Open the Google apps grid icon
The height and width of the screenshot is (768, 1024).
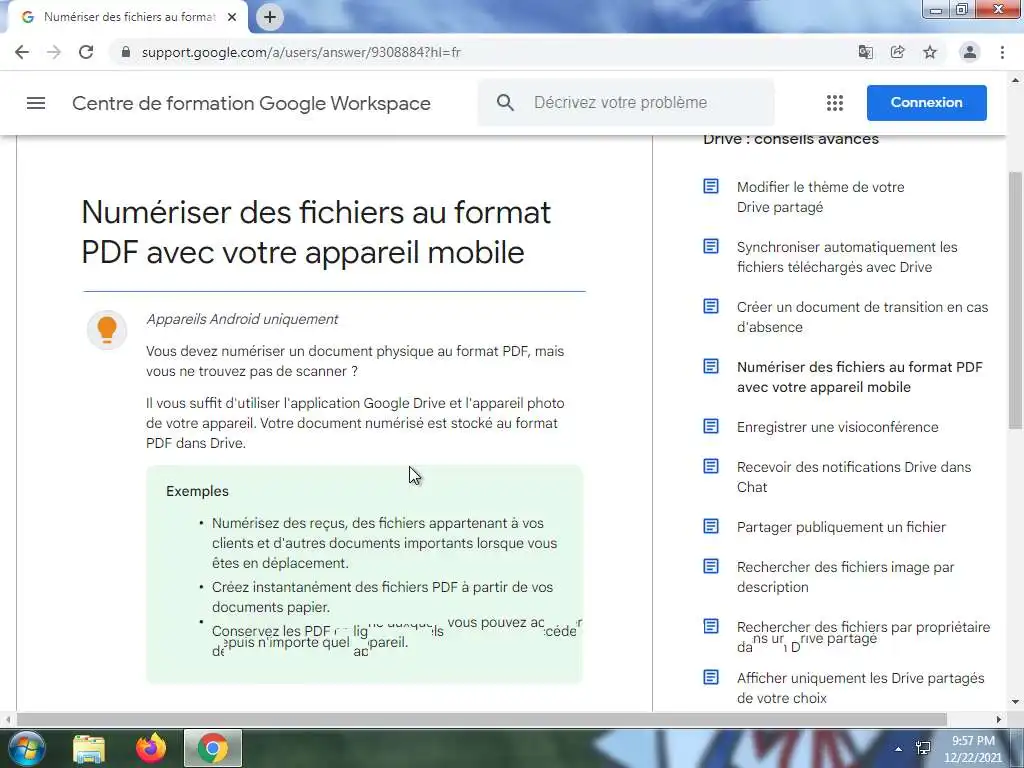coord(835,103)
